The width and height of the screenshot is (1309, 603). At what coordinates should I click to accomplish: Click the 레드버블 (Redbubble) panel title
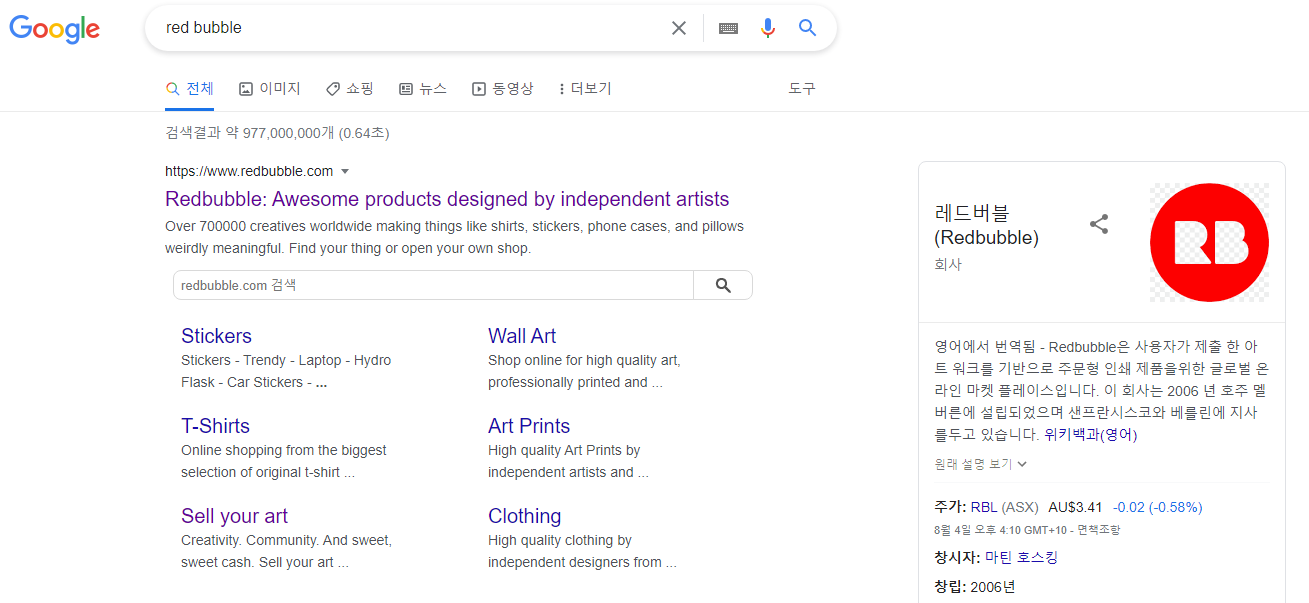[986, 225]
